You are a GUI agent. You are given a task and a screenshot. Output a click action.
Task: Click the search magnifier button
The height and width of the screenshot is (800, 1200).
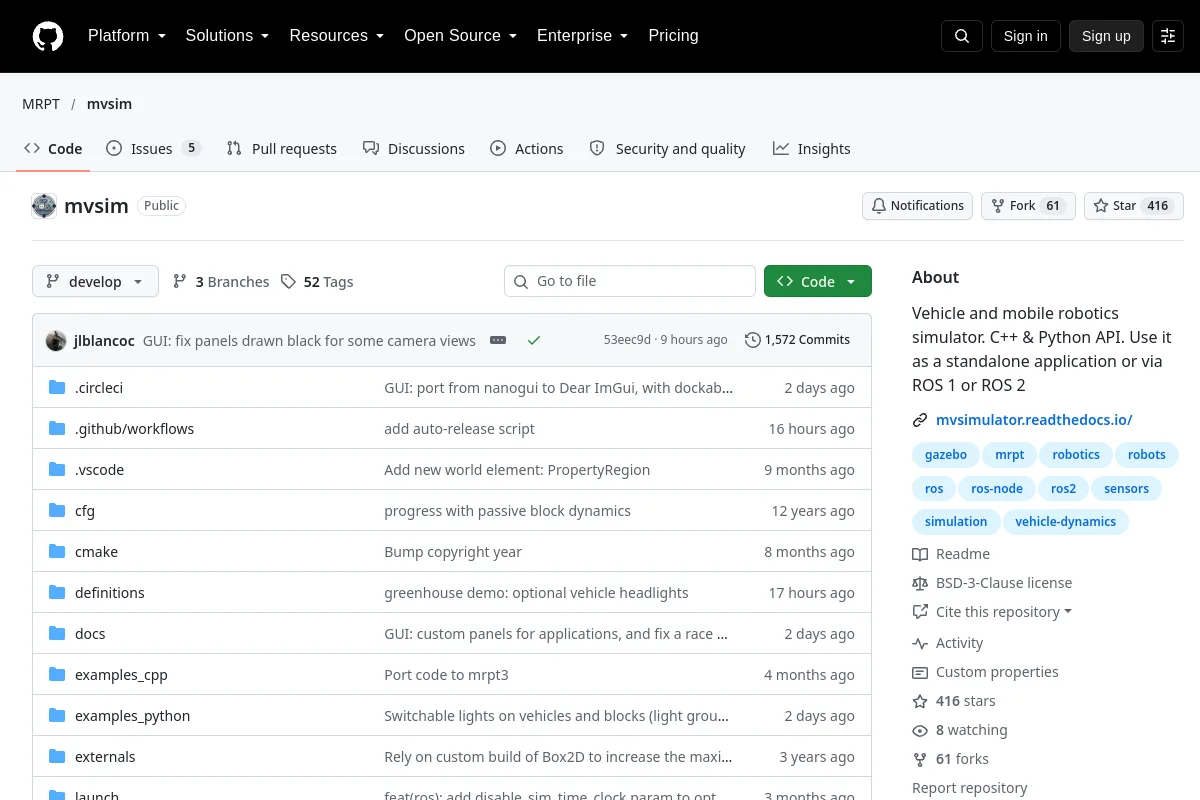coord(962,36)
